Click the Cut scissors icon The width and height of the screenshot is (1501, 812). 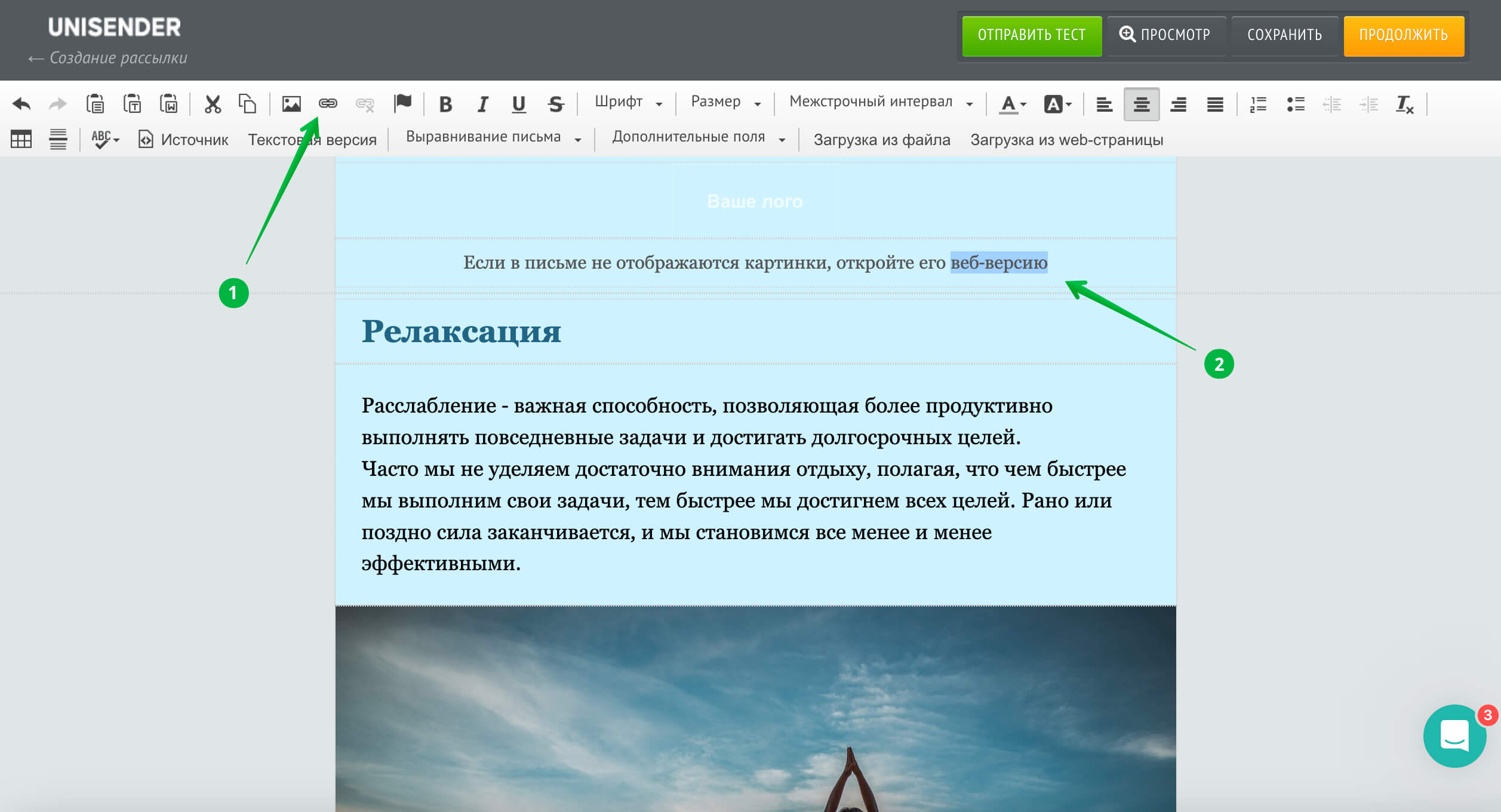[x=213, y=104]
